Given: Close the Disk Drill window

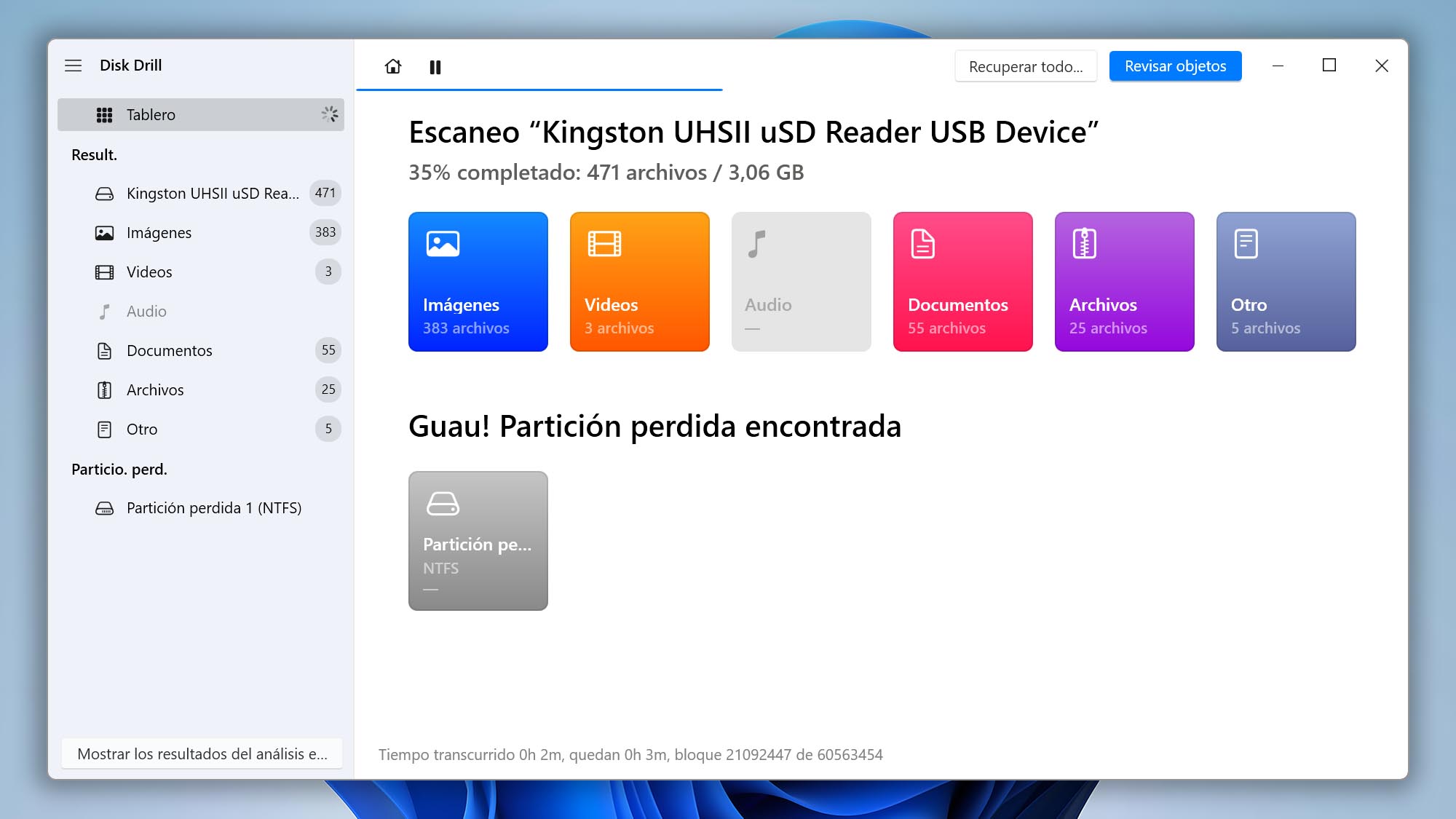Looking at the screenshot, I should click(x=1382, y=66).
